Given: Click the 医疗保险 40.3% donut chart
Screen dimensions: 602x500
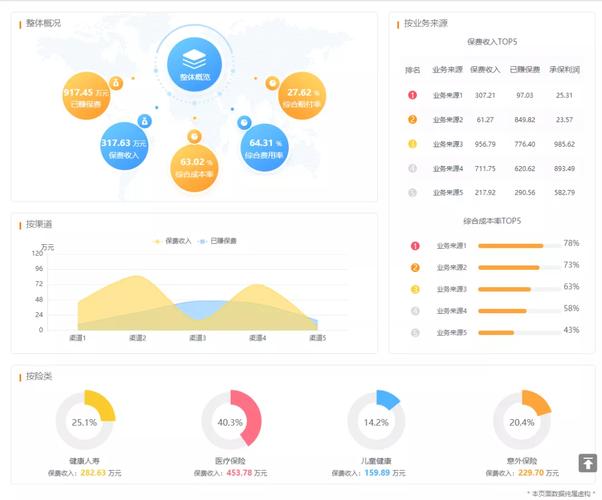Looking at the screenshot, I should click(x=231, y=419).
